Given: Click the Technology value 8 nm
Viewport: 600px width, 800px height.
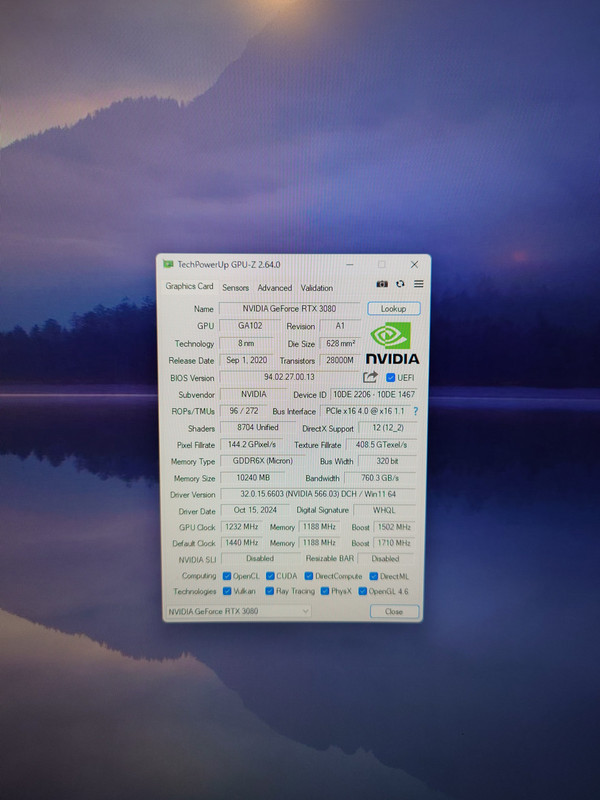Looking at the screenshot, I should (246, 343).
